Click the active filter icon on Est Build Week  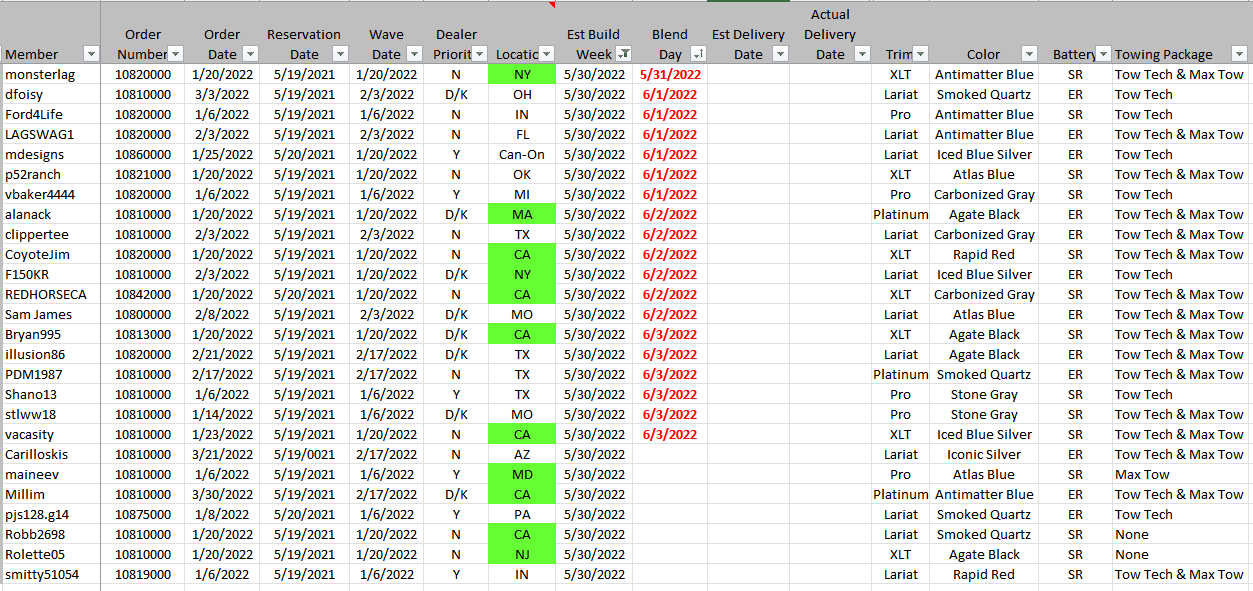[623, 54]
